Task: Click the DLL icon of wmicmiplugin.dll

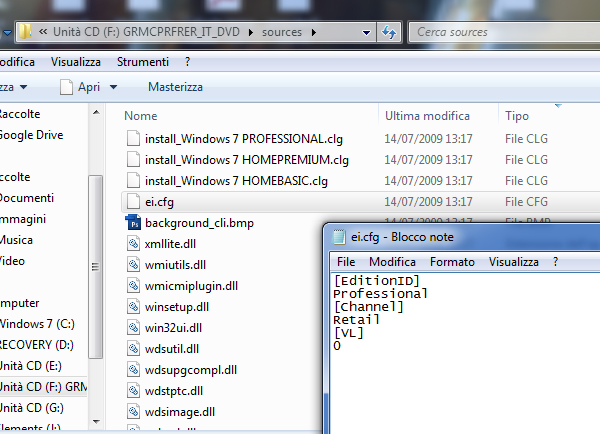Action: 133,286
